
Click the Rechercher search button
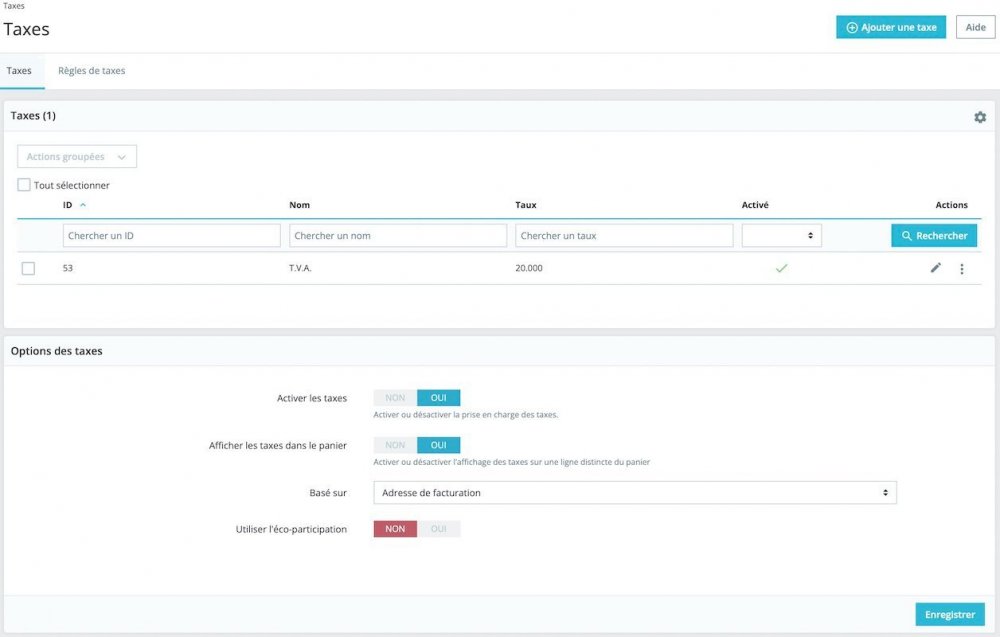click(x=934, y=235)
